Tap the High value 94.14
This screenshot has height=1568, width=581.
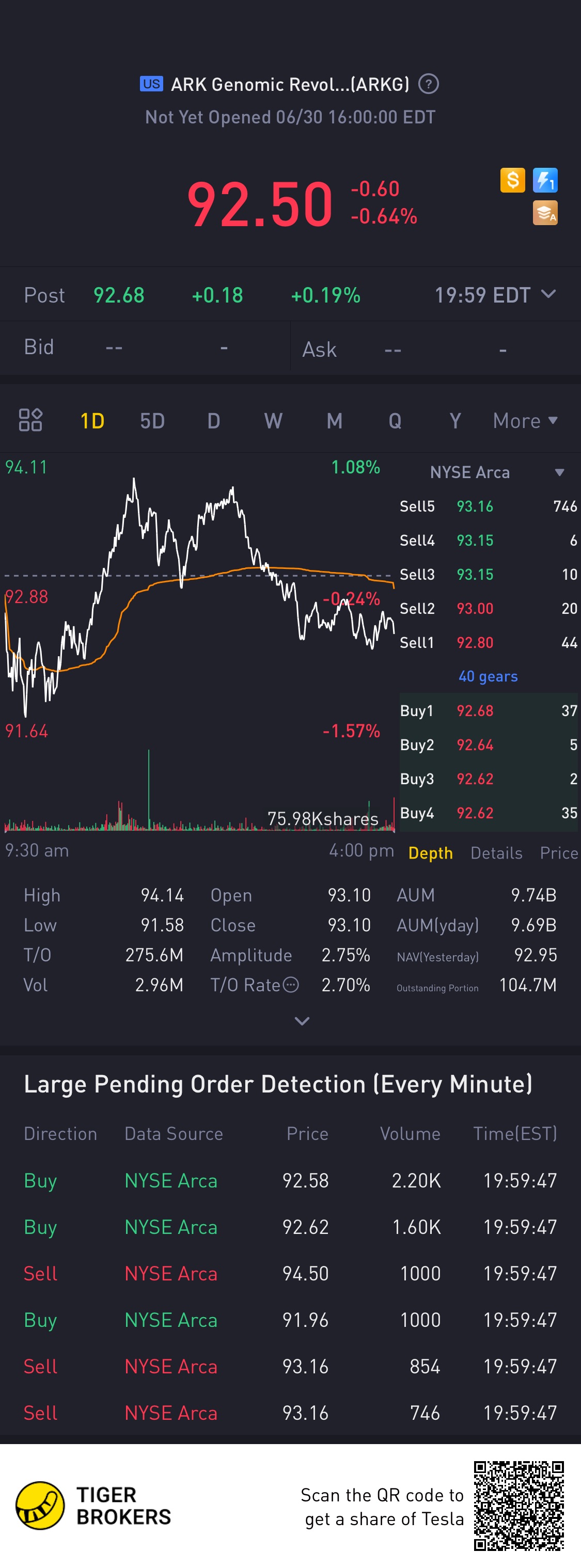(162, 895)
